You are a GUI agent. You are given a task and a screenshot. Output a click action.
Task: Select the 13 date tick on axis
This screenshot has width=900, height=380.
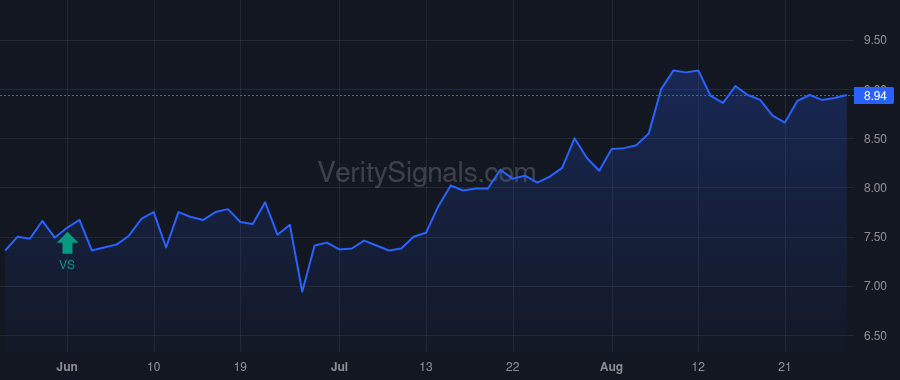(x=426, y=366)
